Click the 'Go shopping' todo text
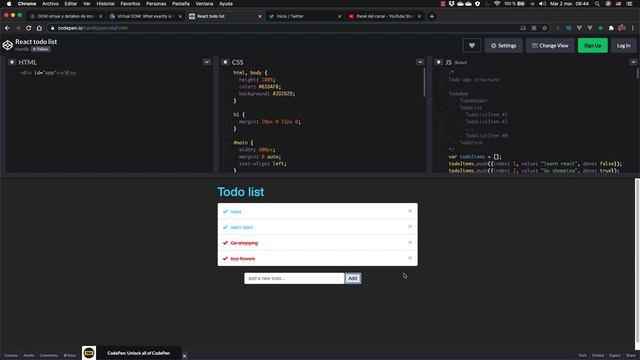640x360 pixels. coord(244,243)
